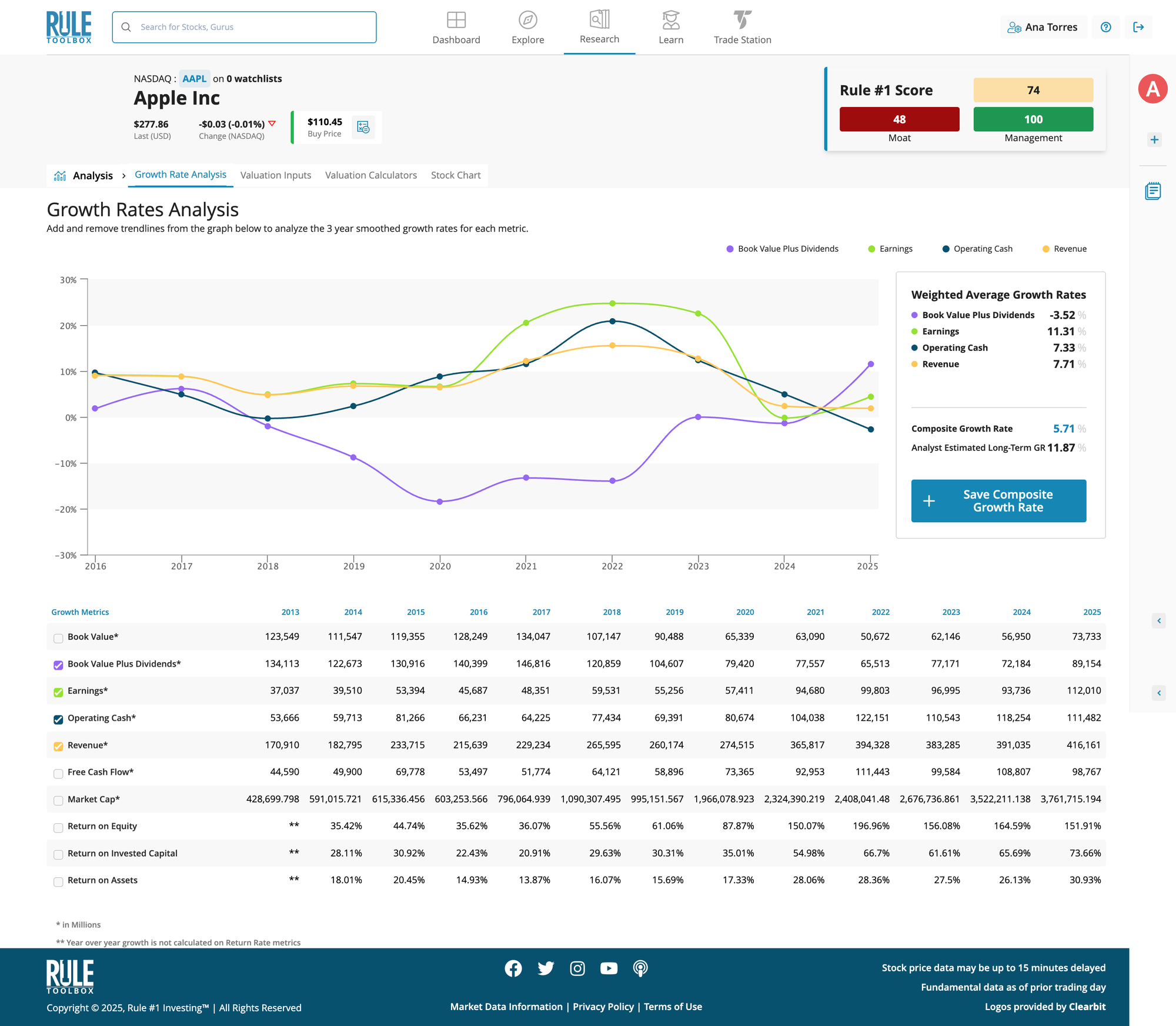Expand the upper sidebar collapse chevron
The width and height of the screenshot is (1176, 1026).
pos(1158,620)
